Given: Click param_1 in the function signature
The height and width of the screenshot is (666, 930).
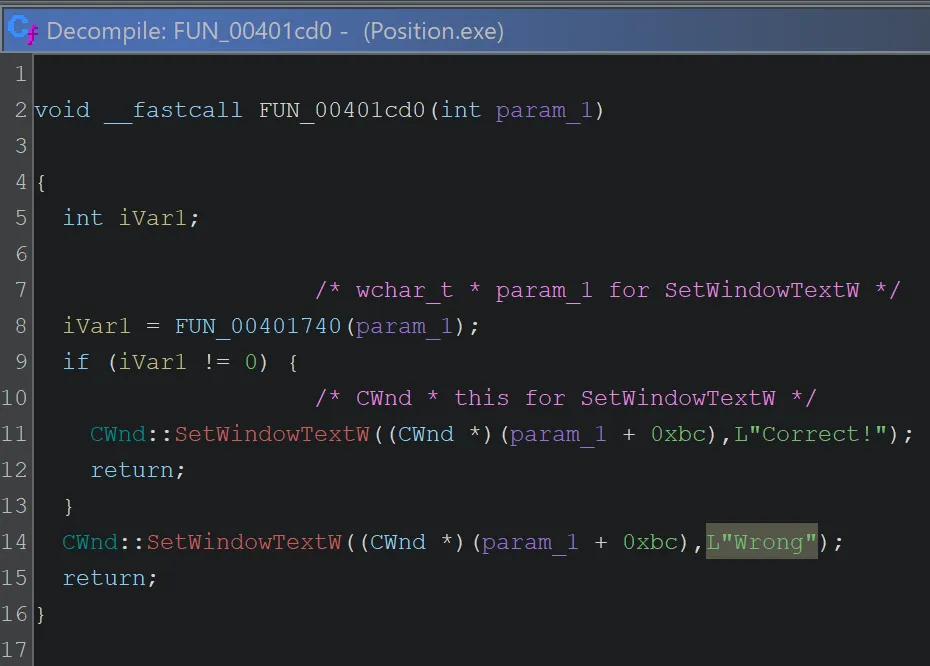Looking at the screenshot, I should 544,110.
